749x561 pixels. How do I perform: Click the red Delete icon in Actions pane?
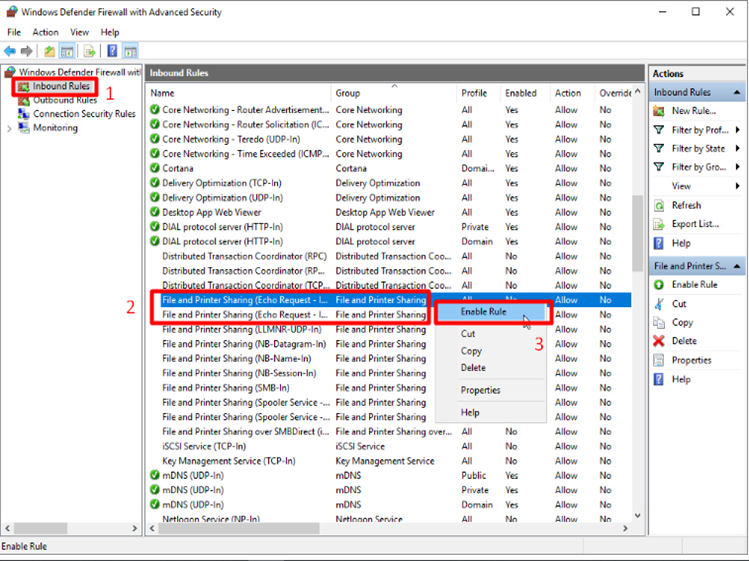(x=659, y=341)
